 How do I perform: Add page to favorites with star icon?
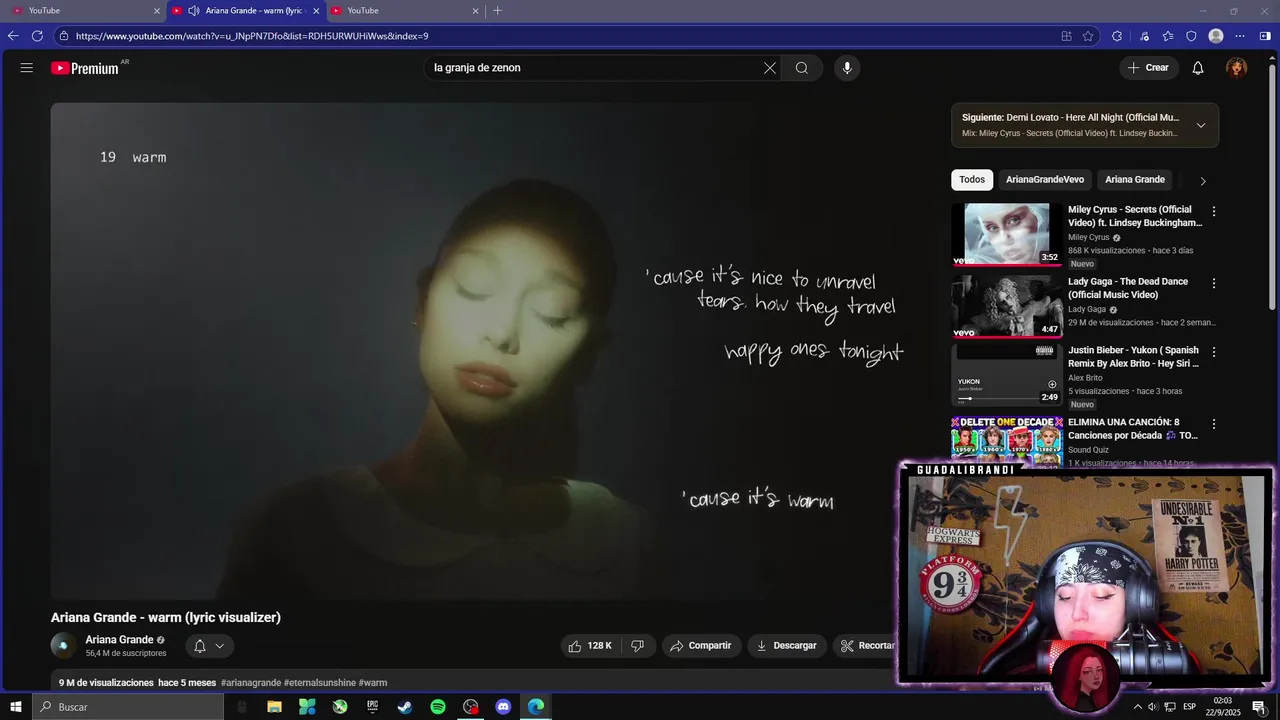[1089, 36]
